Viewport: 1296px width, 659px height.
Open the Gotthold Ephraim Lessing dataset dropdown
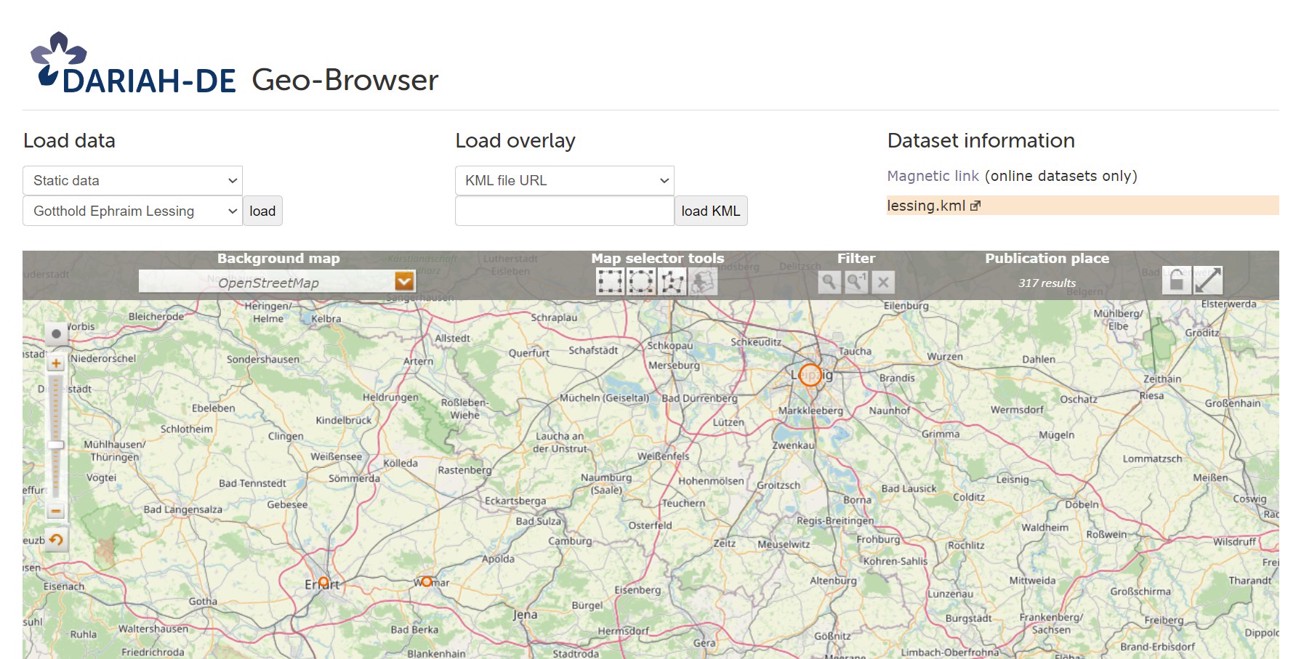pyautogui.click(x=132, y=211)
